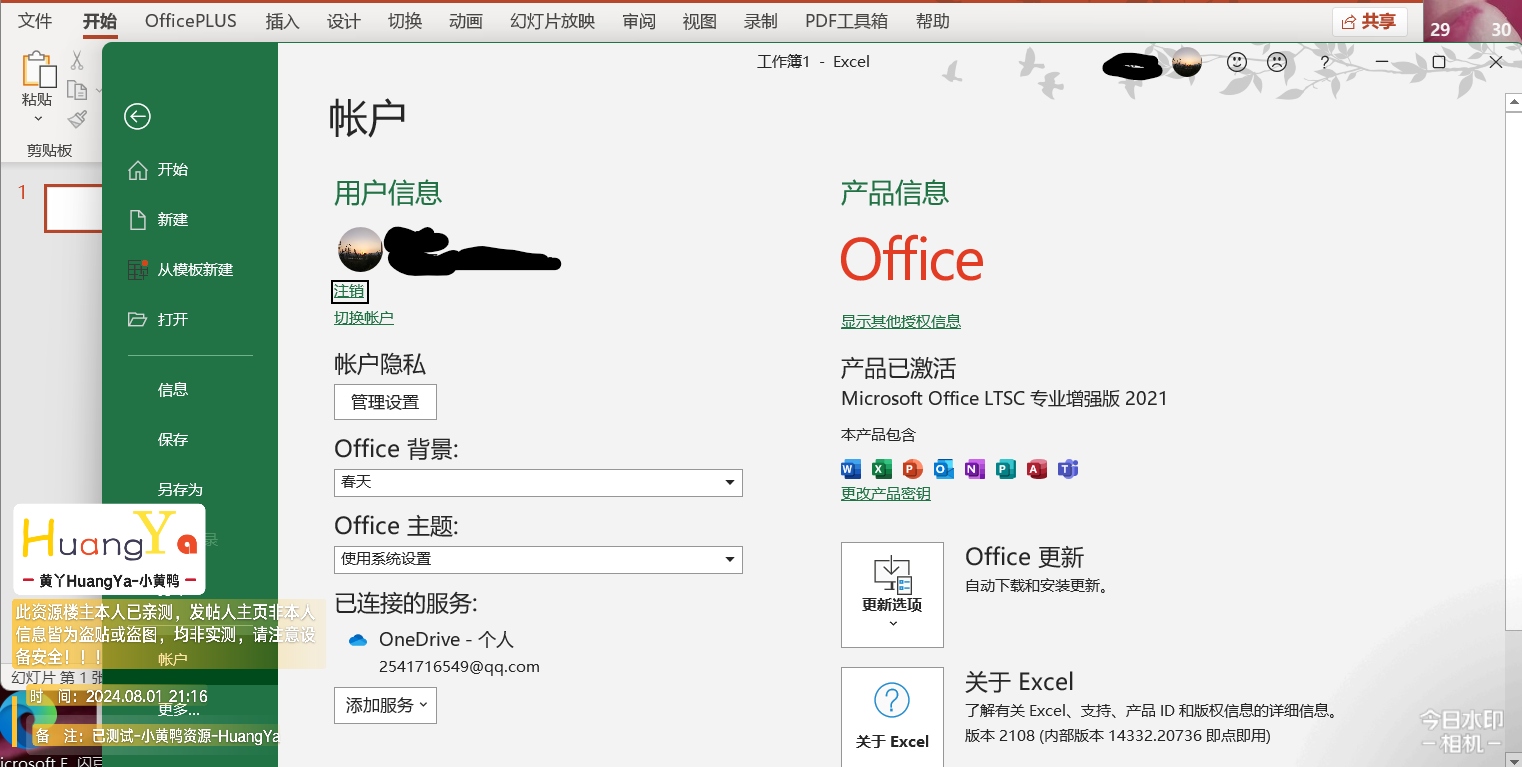Click the PowerPoint 共享 share button
1522x767 pixels.
click(1369, 21)
